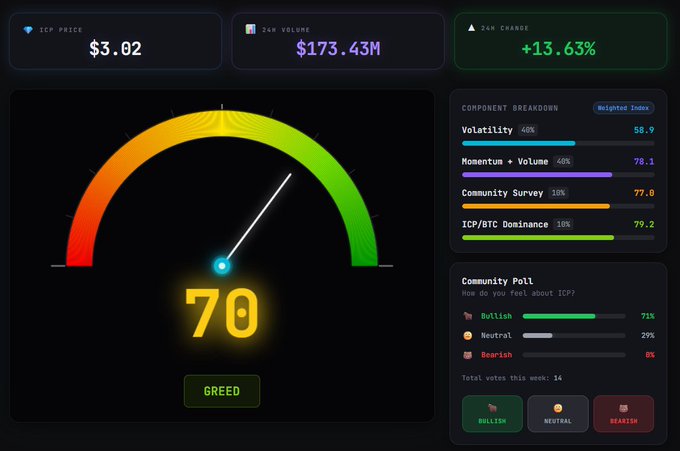Click the Neutral gray poll bar
Image resolution: width=680 pixels, height=451 pixels.
(x=538, y=336)
